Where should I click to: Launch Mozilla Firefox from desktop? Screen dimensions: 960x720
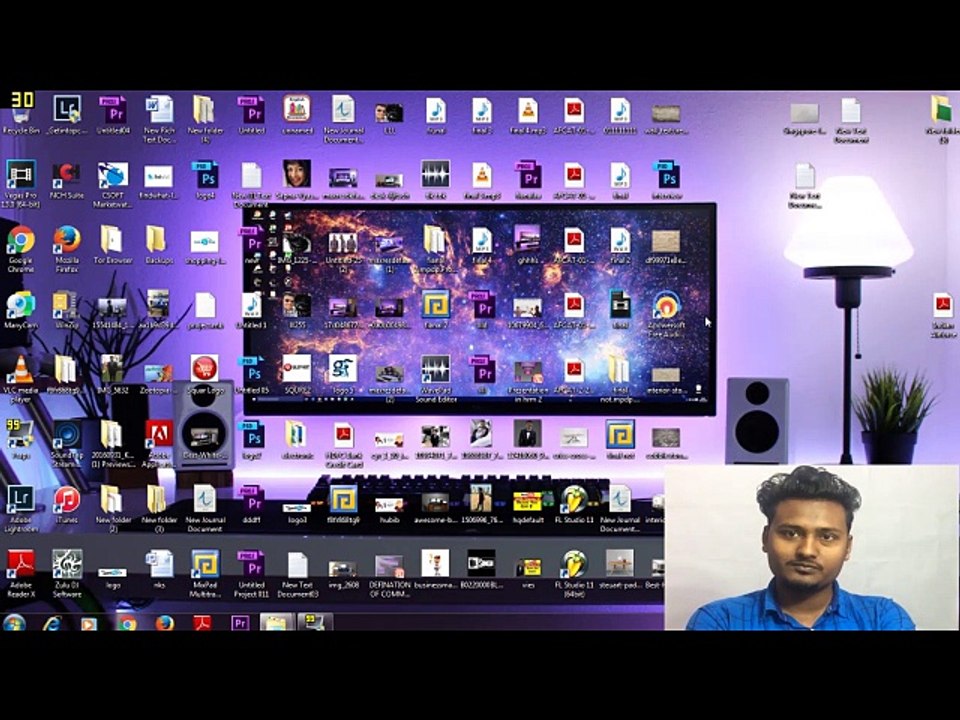tap(67, 247)
